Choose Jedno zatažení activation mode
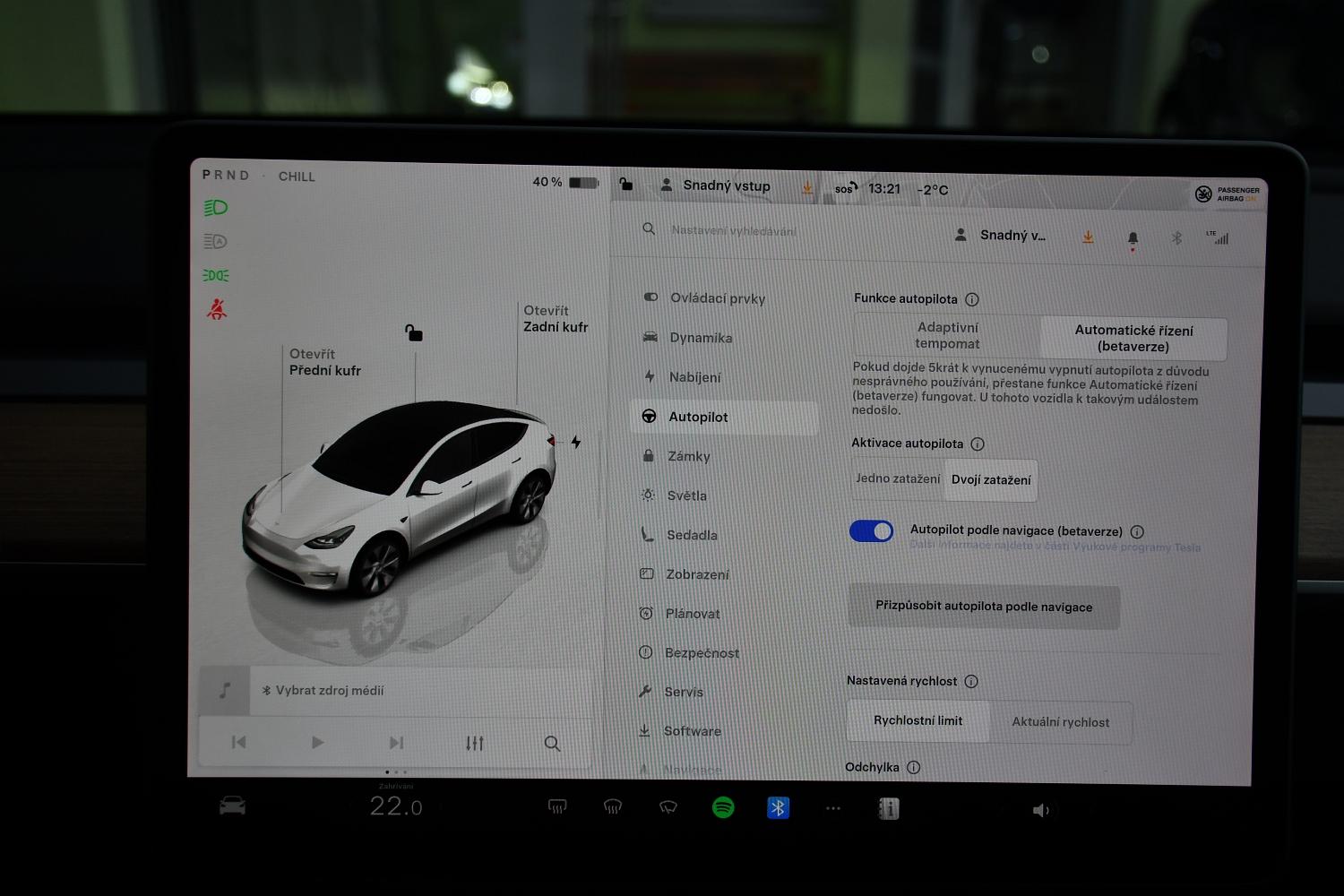The image size is (1344, 896). tap(898, 479)
